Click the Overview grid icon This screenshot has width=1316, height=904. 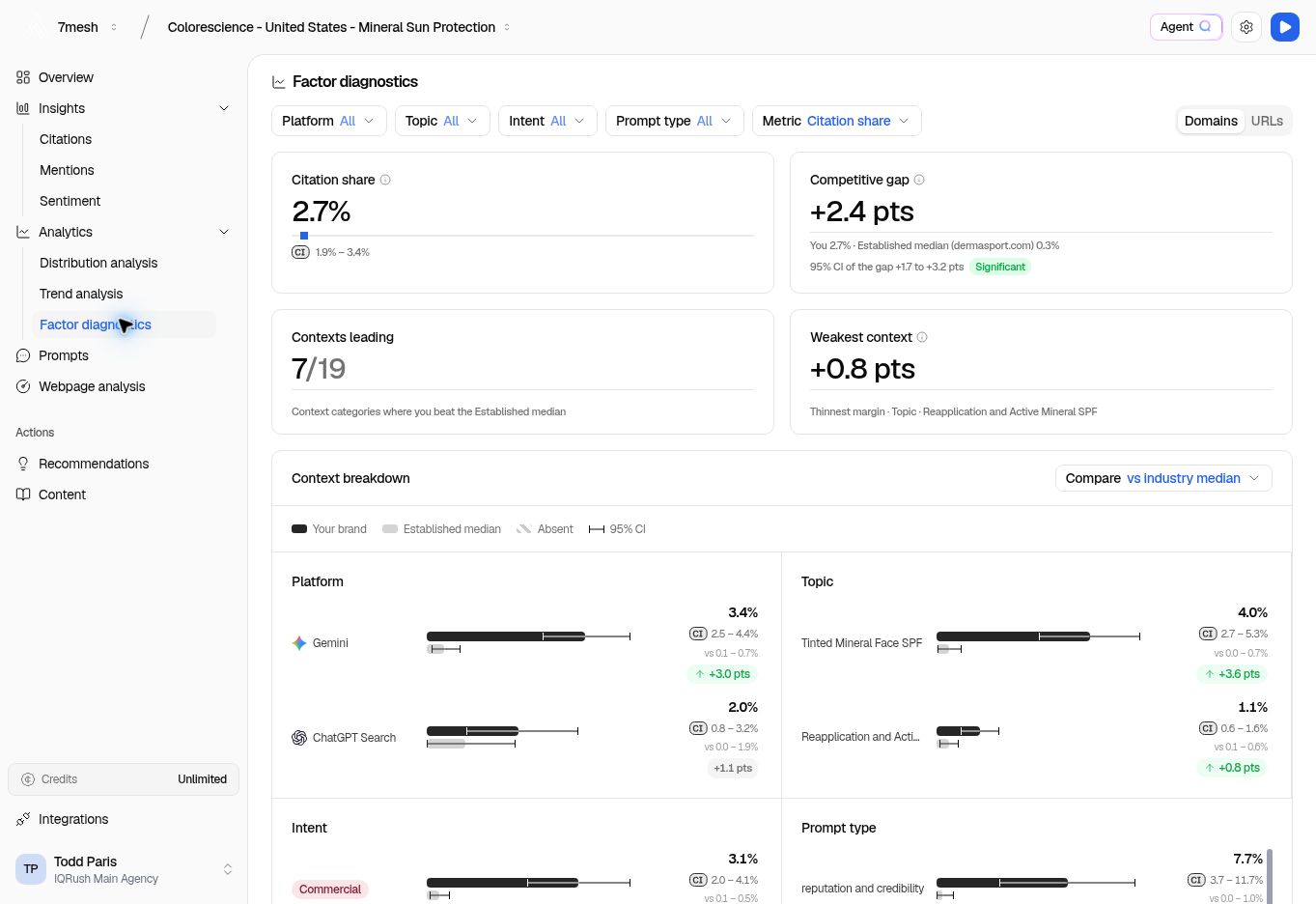click(23, 77)
